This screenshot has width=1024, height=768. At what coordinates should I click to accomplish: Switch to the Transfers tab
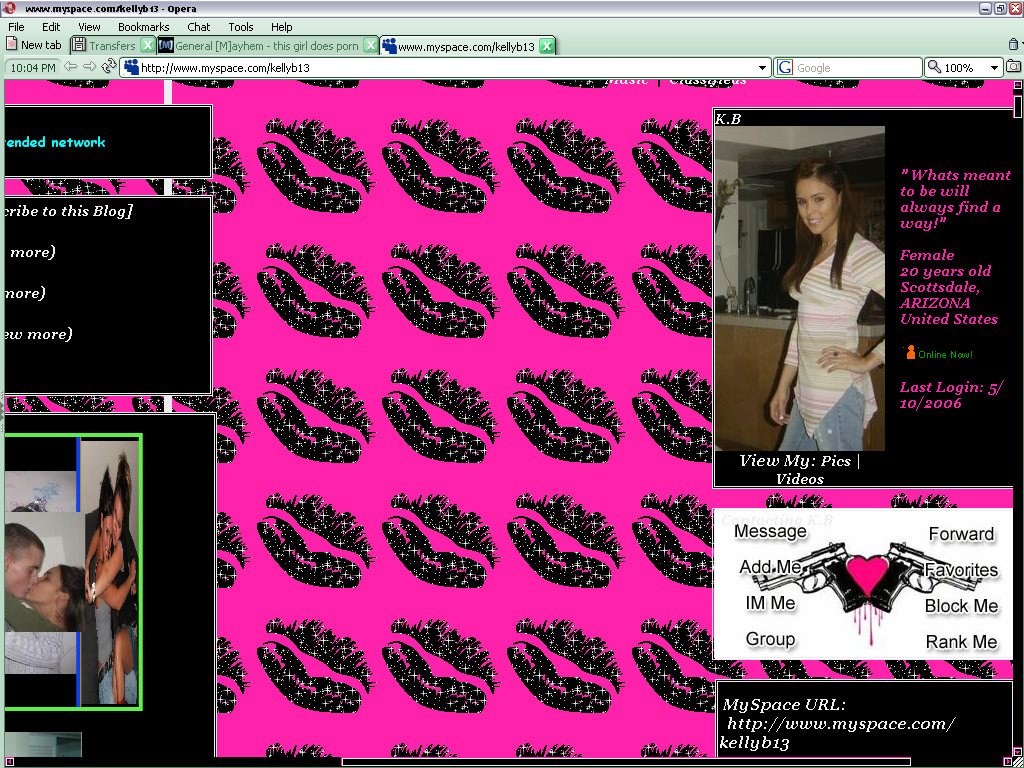111,46
